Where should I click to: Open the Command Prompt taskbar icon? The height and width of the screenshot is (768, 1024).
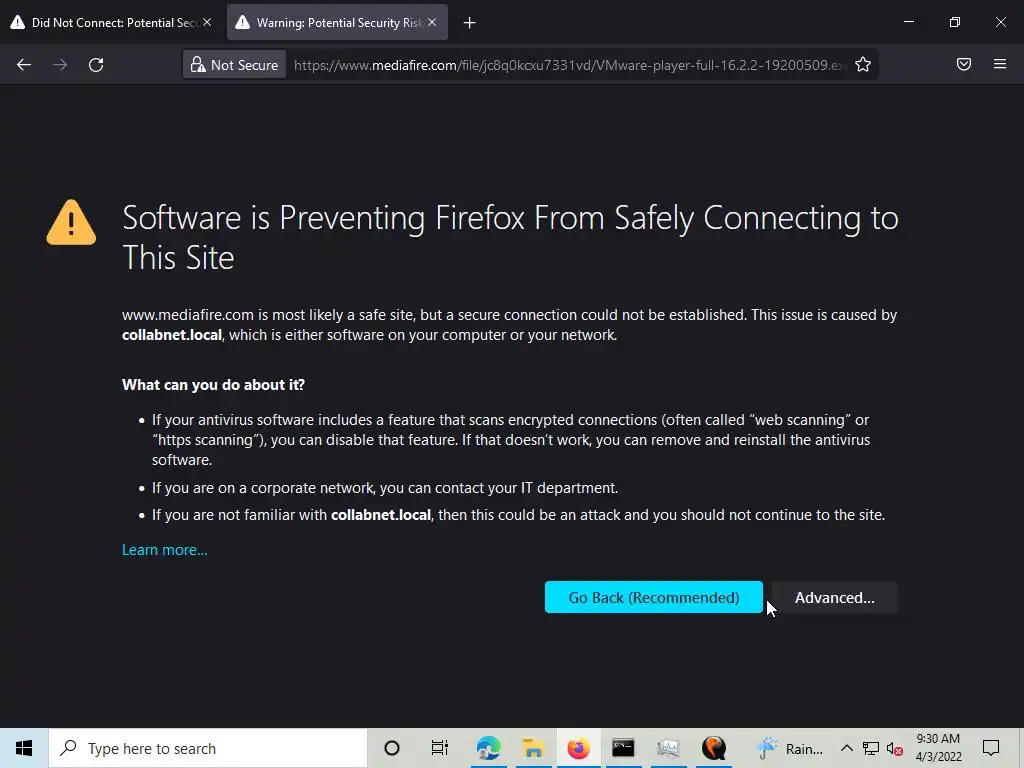(x=623, y=748)
